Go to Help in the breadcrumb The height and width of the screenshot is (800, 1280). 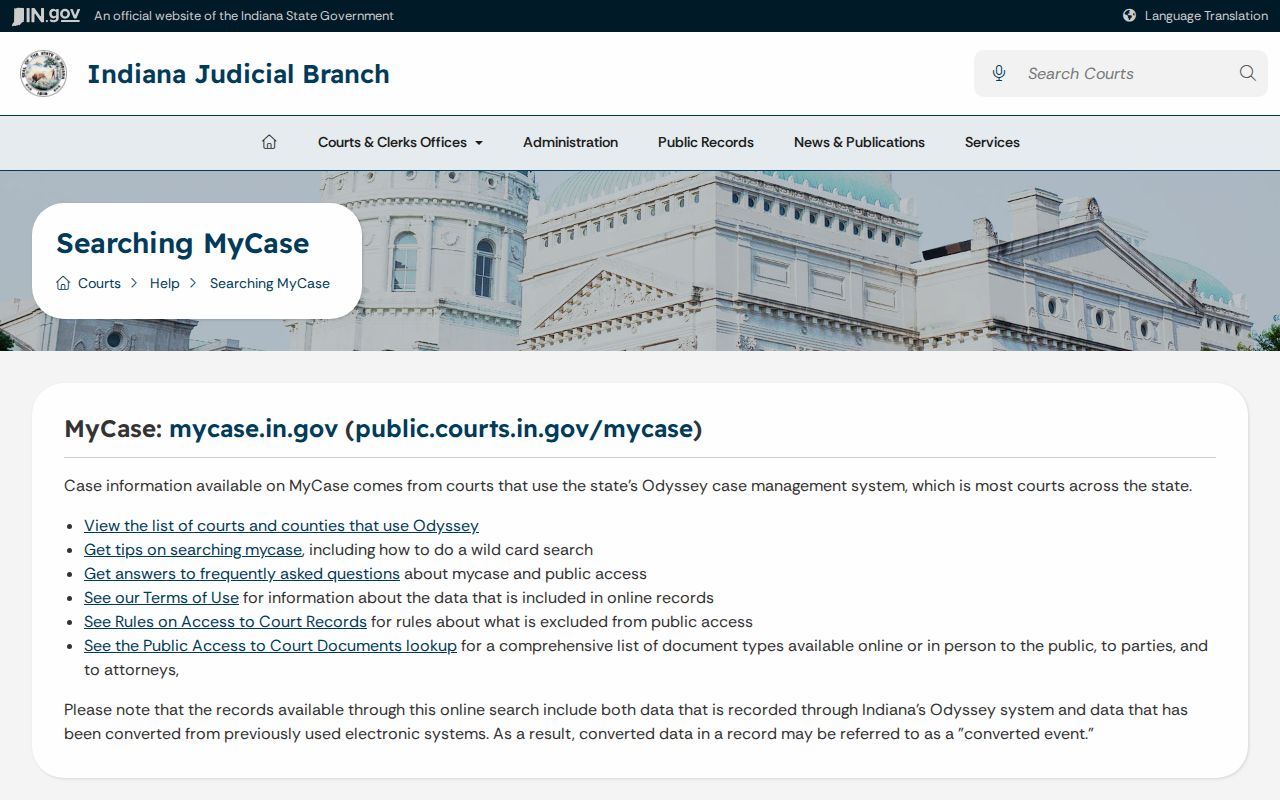(x=165, y=283)
